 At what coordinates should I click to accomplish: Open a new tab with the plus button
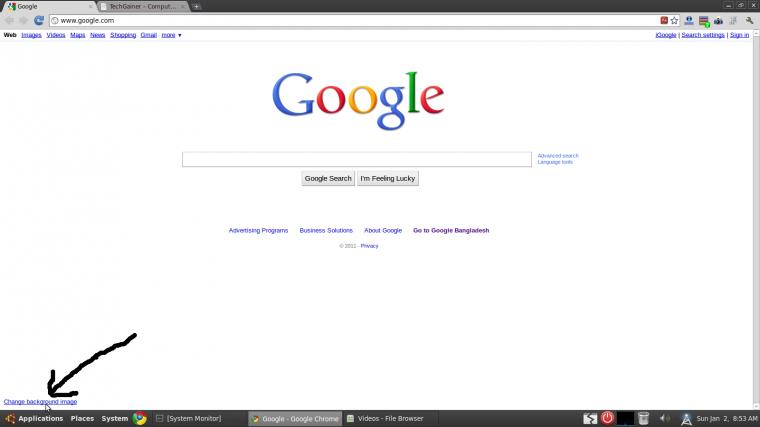196,6
